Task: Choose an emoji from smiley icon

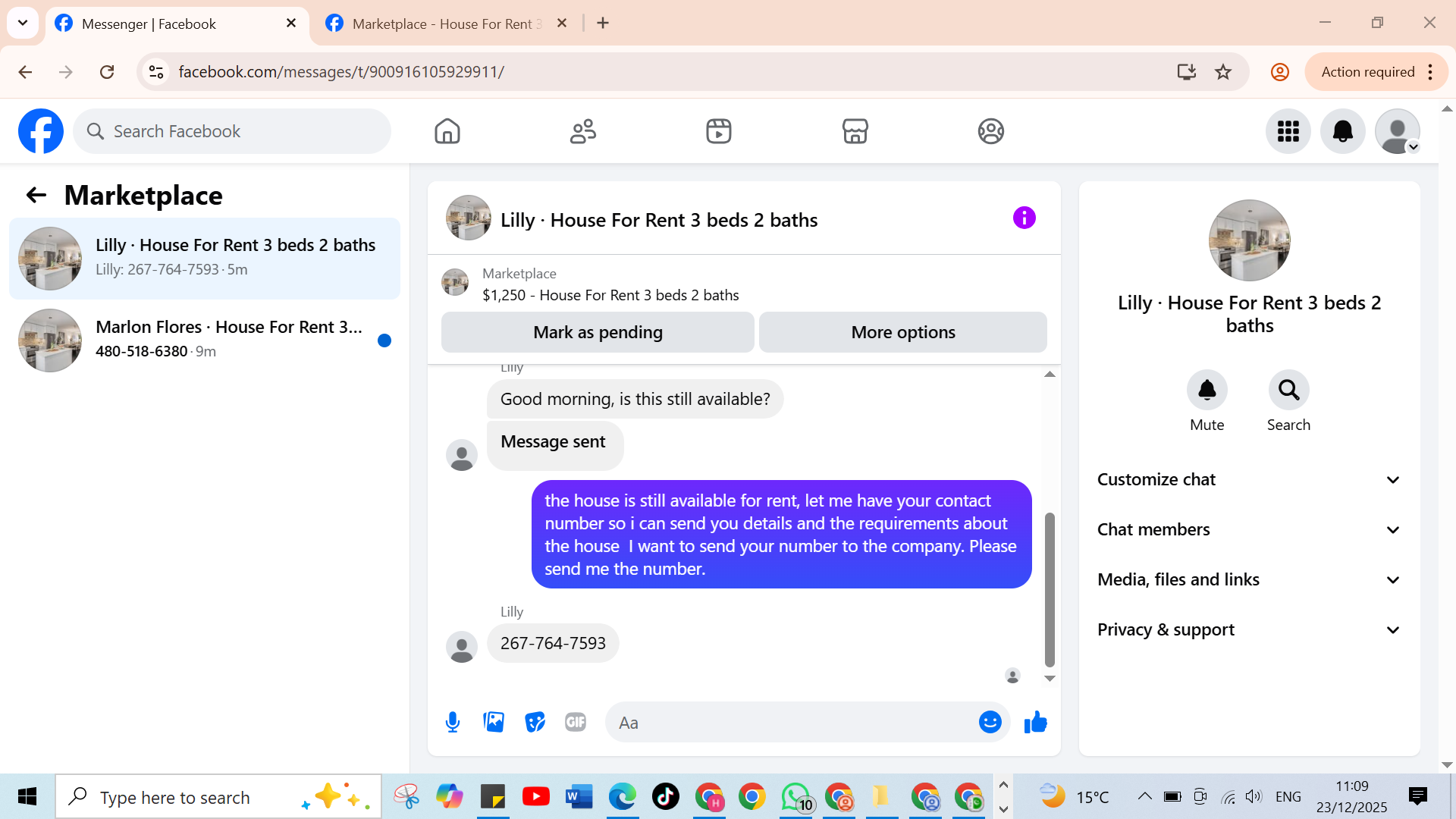Action: pos(990,722)
